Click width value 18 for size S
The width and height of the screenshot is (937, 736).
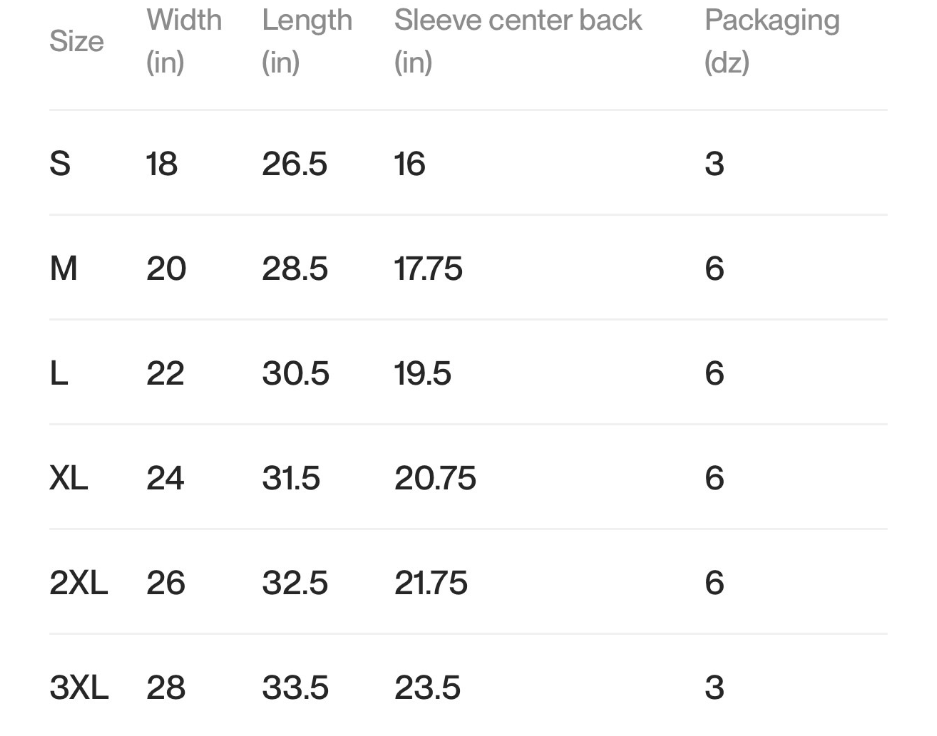point(162,164)
